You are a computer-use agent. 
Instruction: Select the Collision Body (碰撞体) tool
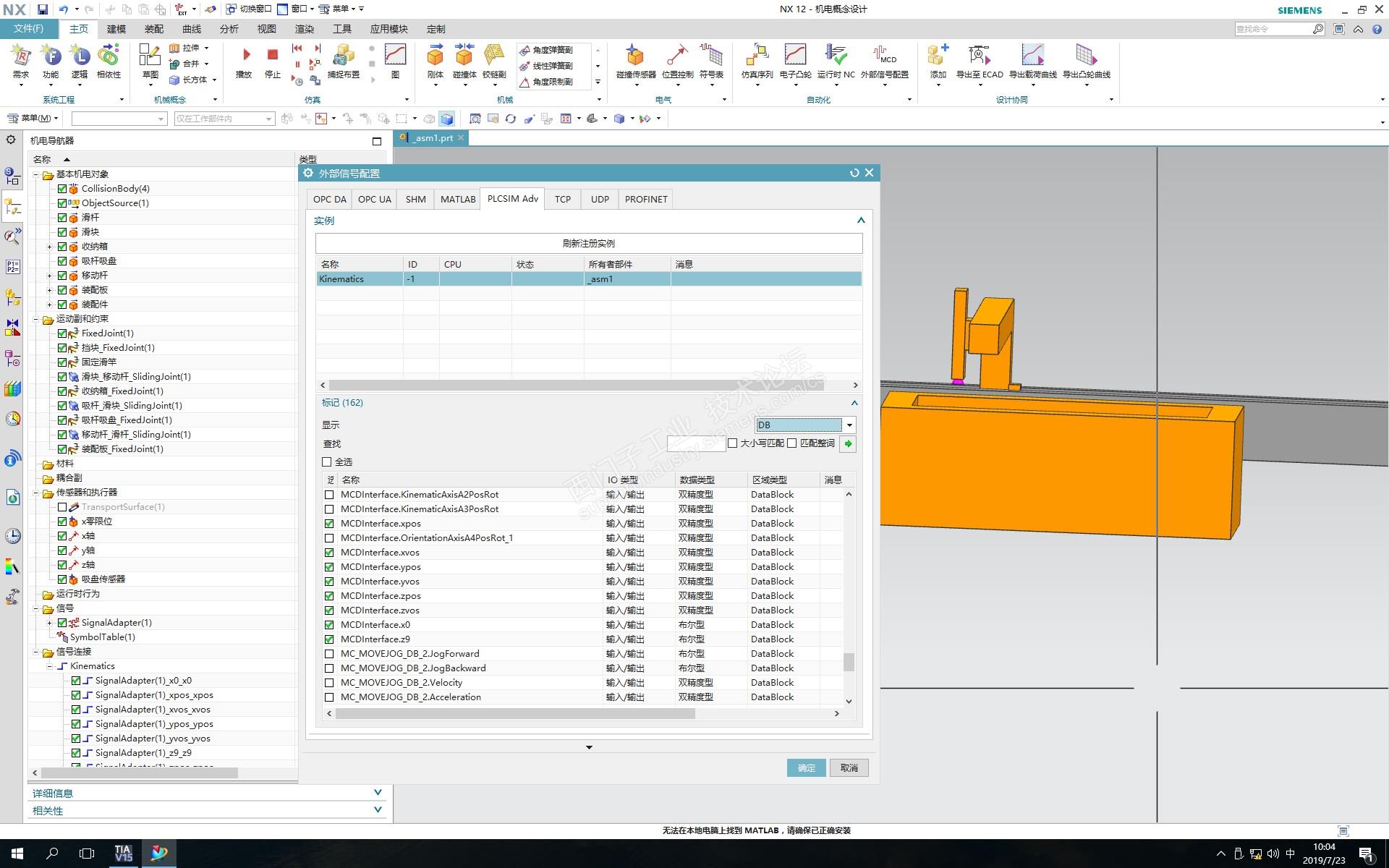click(464, 57)
